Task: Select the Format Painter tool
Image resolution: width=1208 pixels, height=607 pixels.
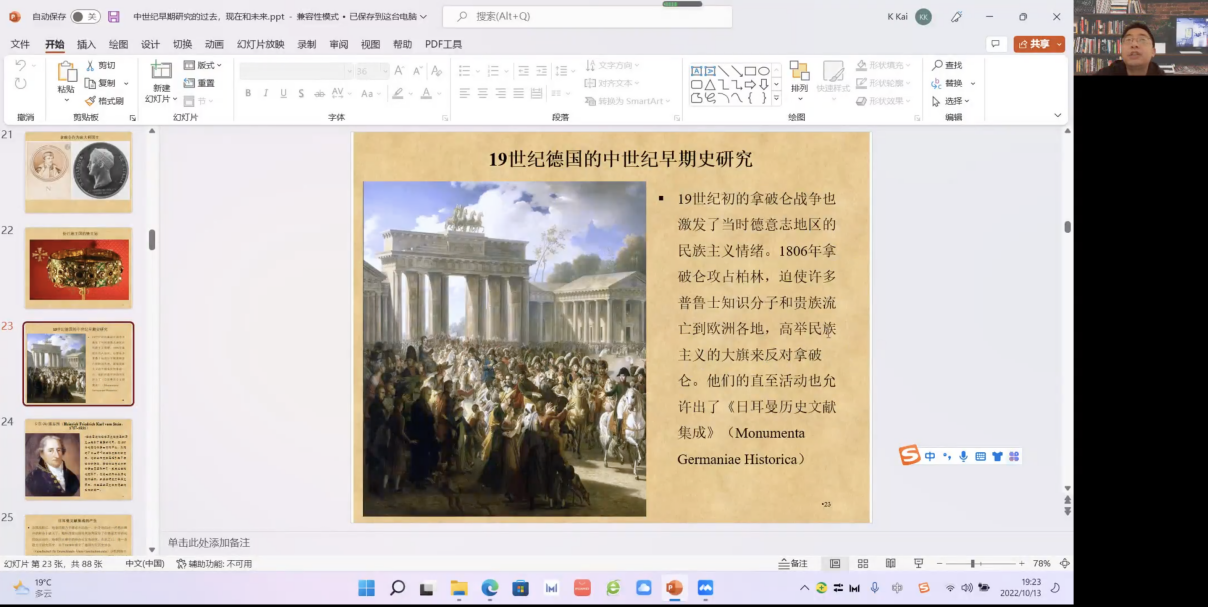Action: (104, 101)
